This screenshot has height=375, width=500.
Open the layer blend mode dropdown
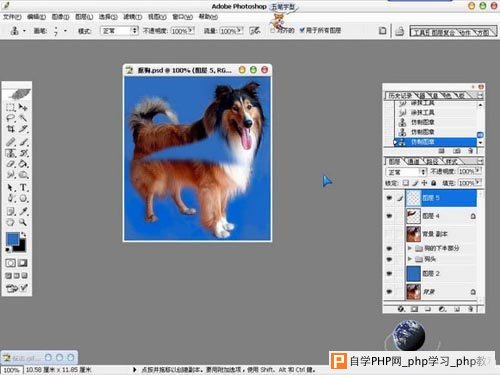[406, 172]
